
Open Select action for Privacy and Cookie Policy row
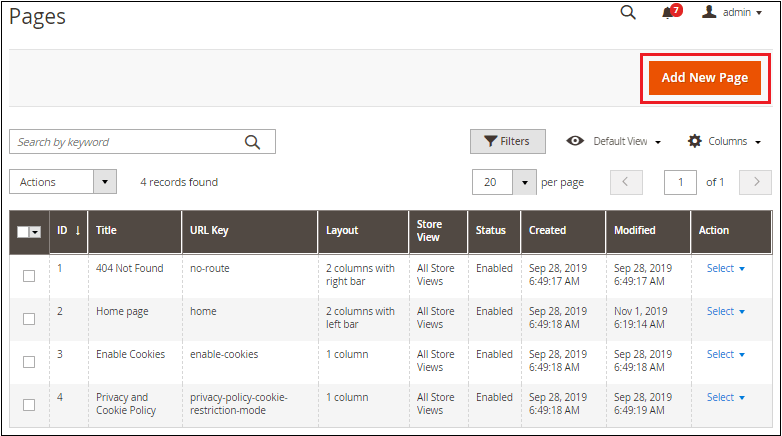coord(726,398)
